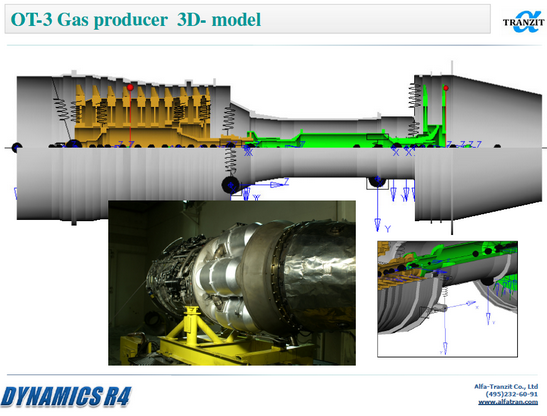
Task: Click the Tranzit alpha logo
Action: [524, 22]
